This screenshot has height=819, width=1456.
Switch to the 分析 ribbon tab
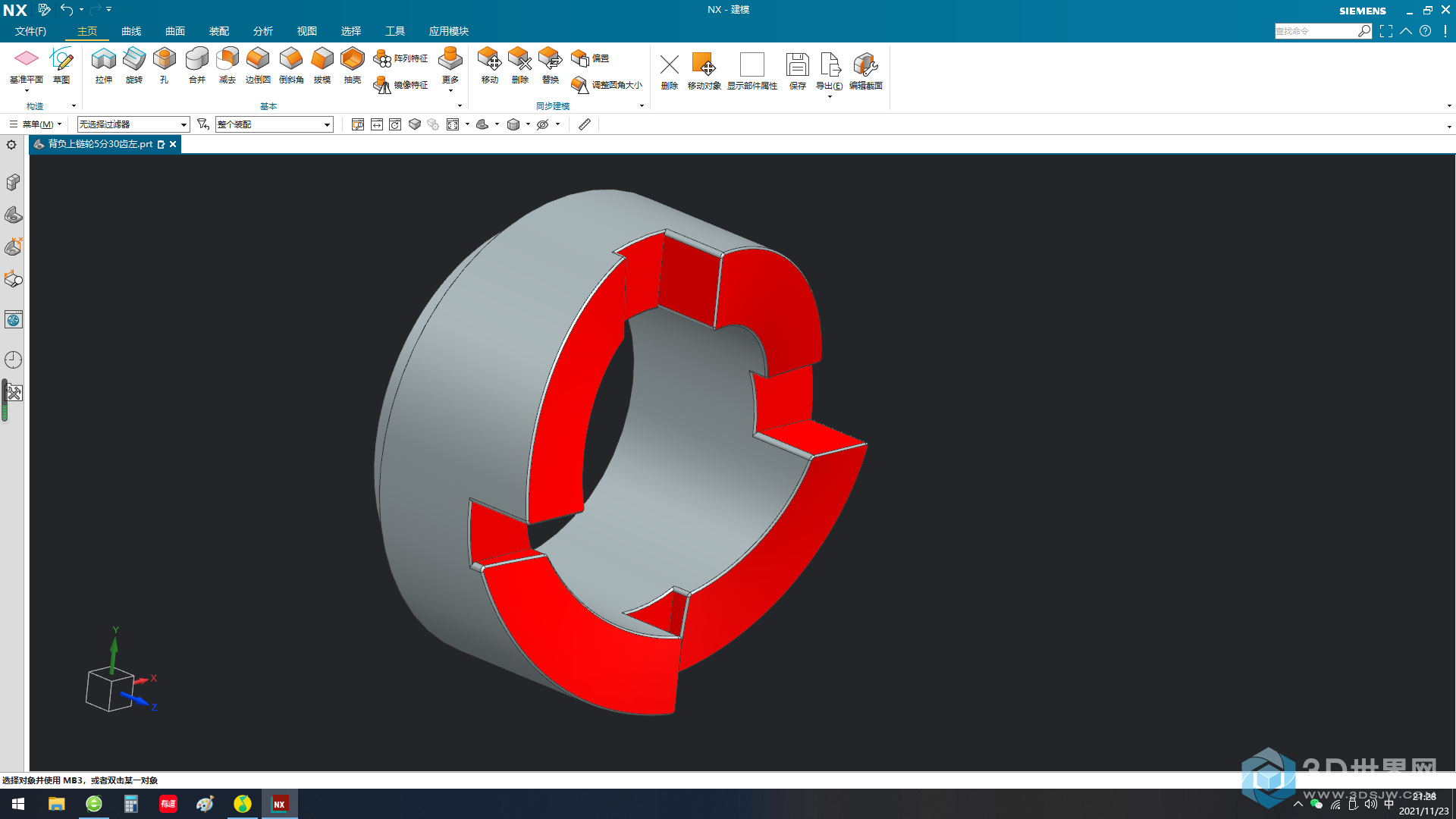(x=263, y=31)
